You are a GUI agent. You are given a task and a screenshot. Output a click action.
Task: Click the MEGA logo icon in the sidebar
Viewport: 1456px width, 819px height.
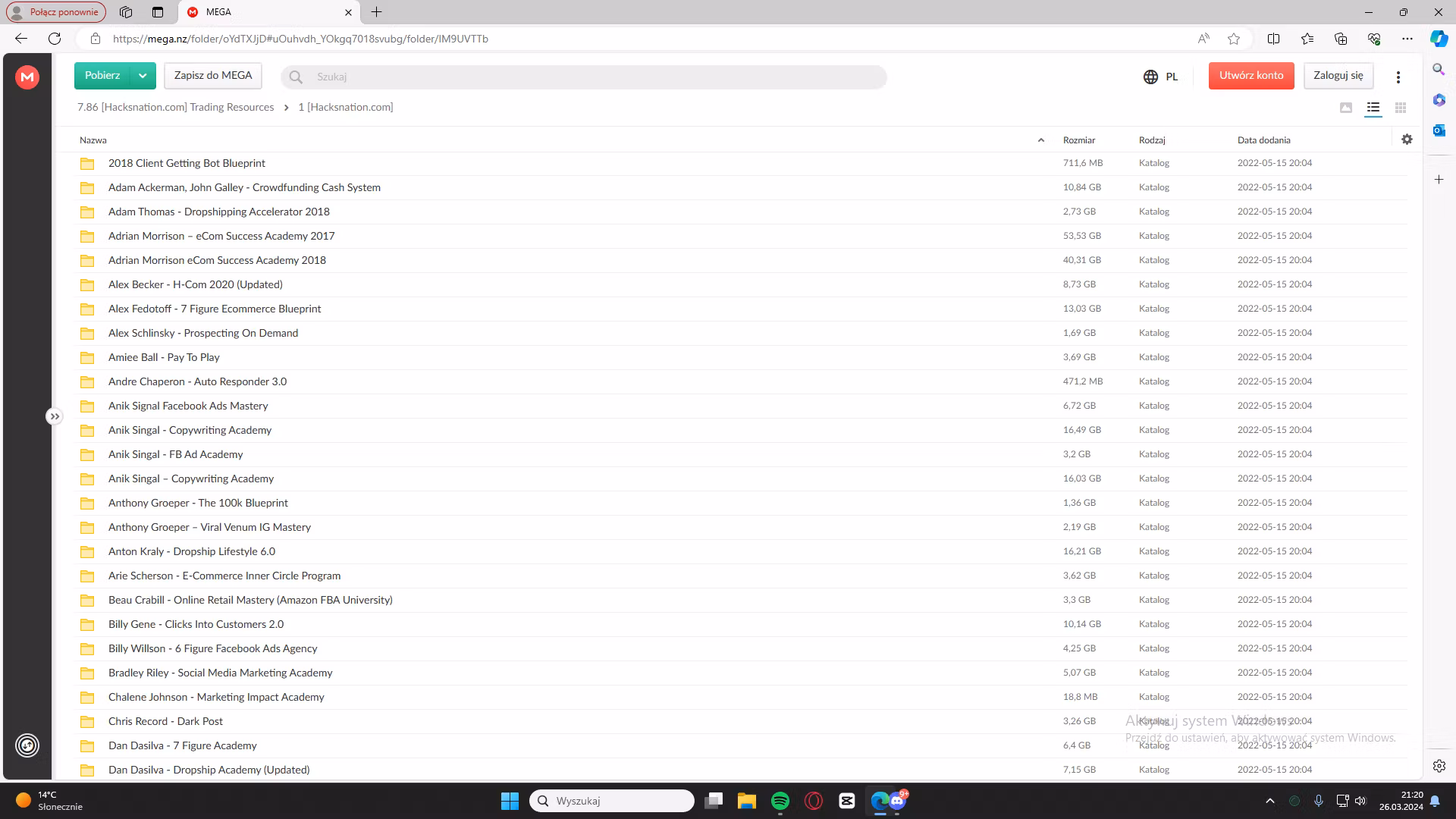tap(27, 77)
